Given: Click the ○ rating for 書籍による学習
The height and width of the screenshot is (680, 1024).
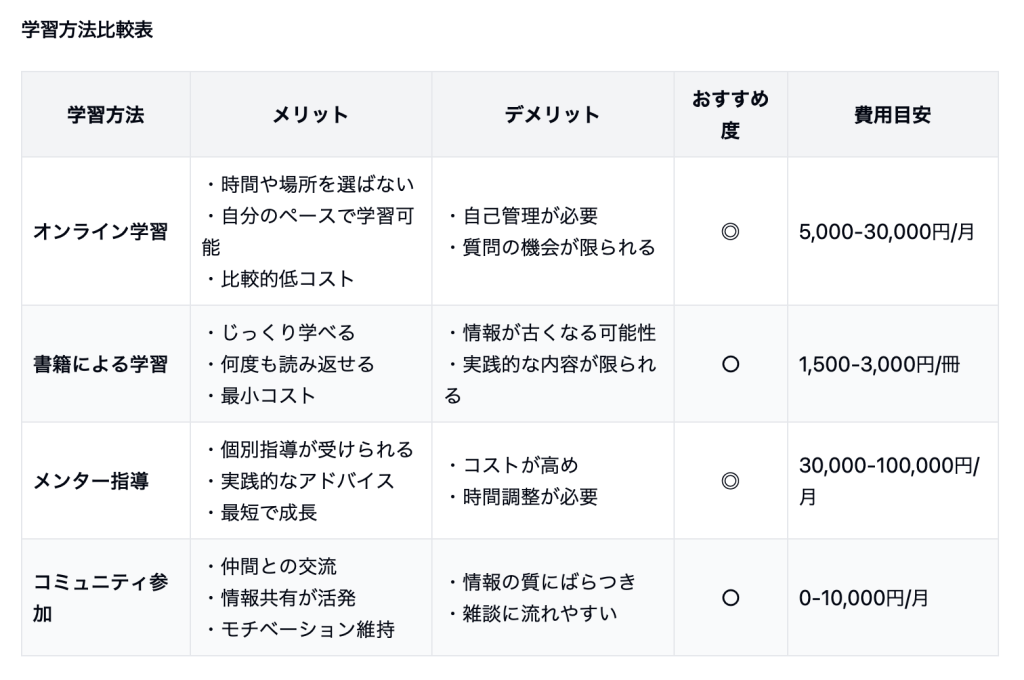Looking at the screenshot, I should [x=730, y=364].
